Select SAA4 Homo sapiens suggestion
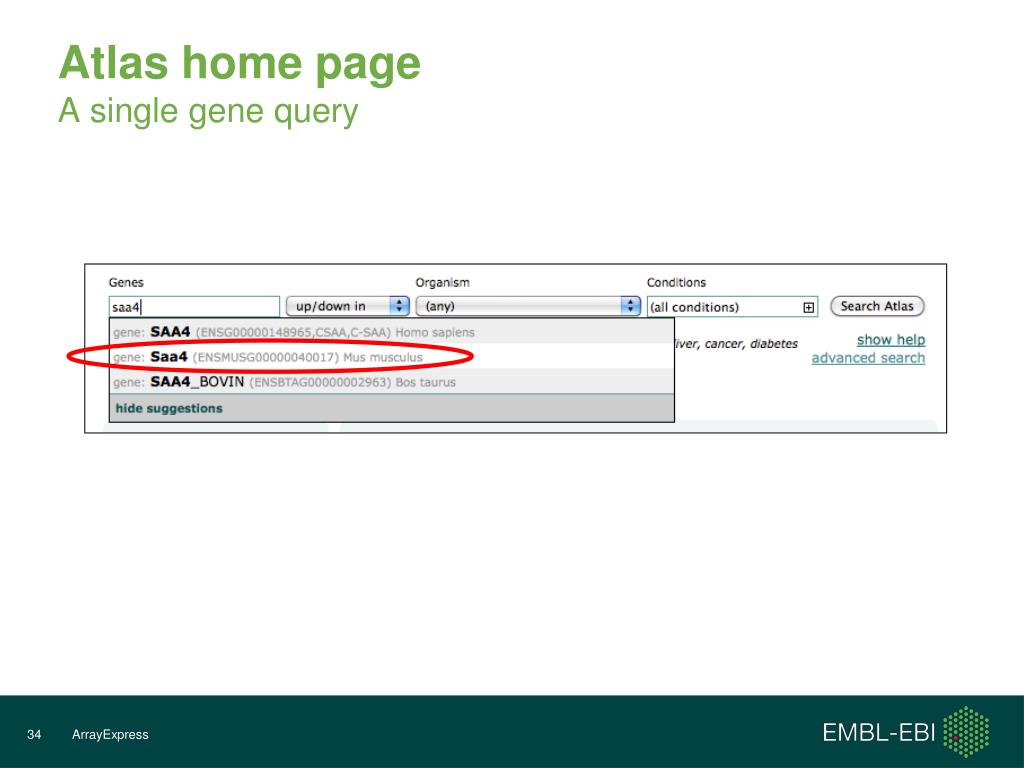This screenshot has height=768, width=1024. [x=391, y=332]
